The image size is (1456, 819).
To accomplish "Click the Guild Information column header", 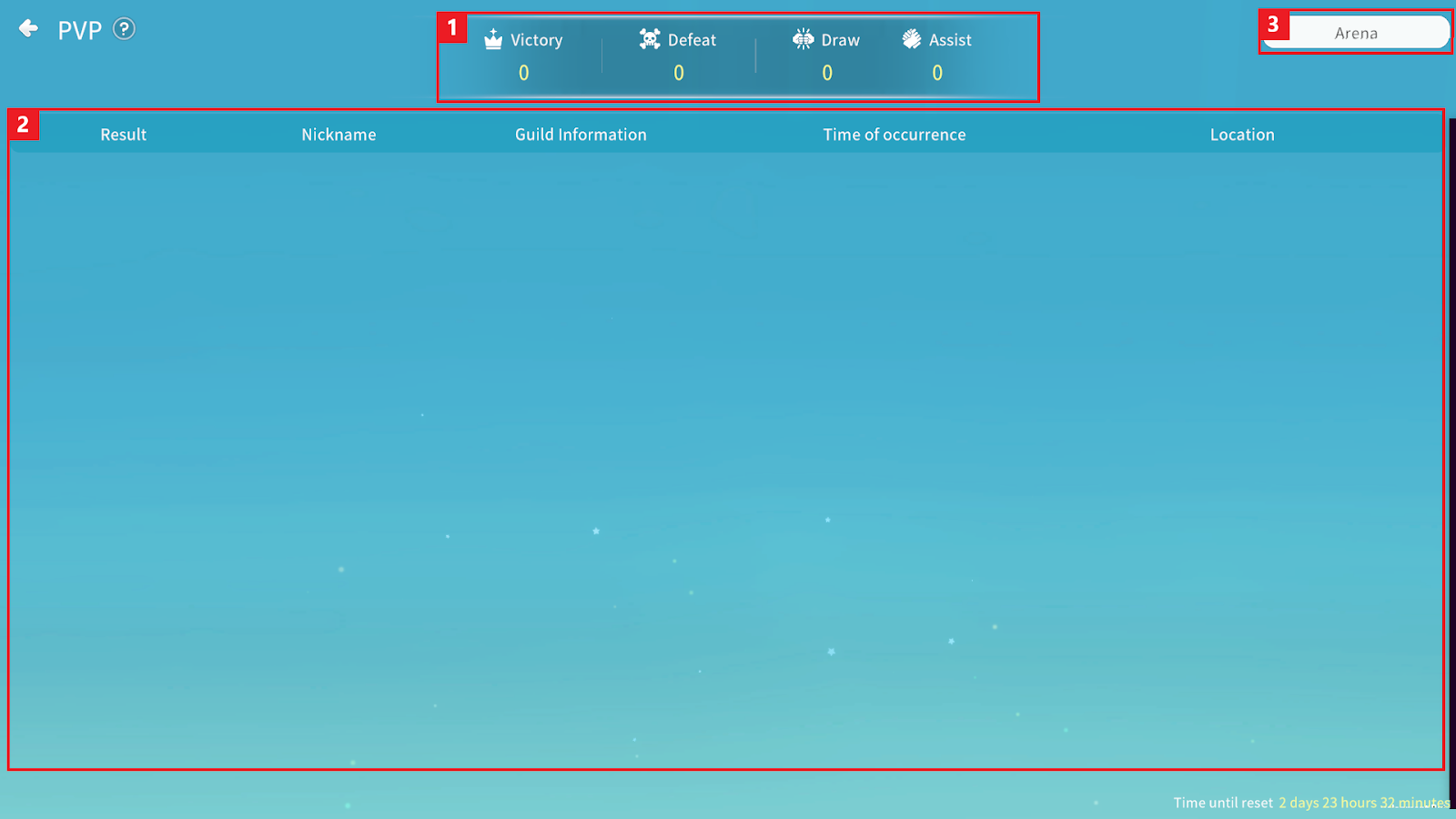I will (581, 135).
